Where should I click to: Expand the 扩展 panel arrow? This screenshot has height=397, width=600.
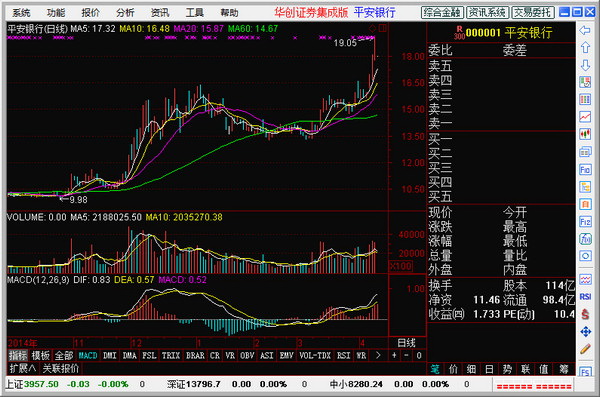coord(23,369)
